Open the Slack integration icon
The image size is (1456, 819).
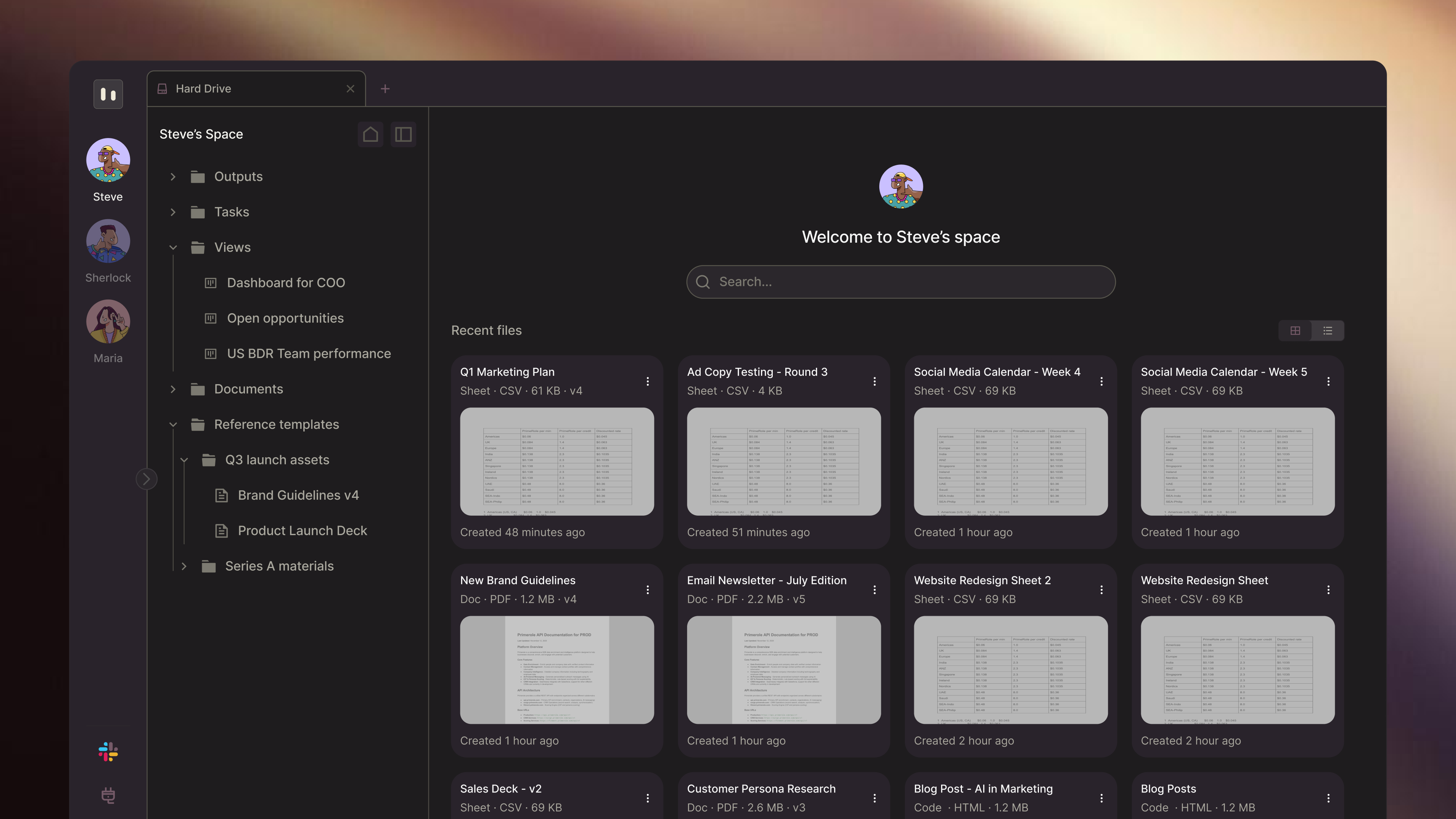(108, 752)
